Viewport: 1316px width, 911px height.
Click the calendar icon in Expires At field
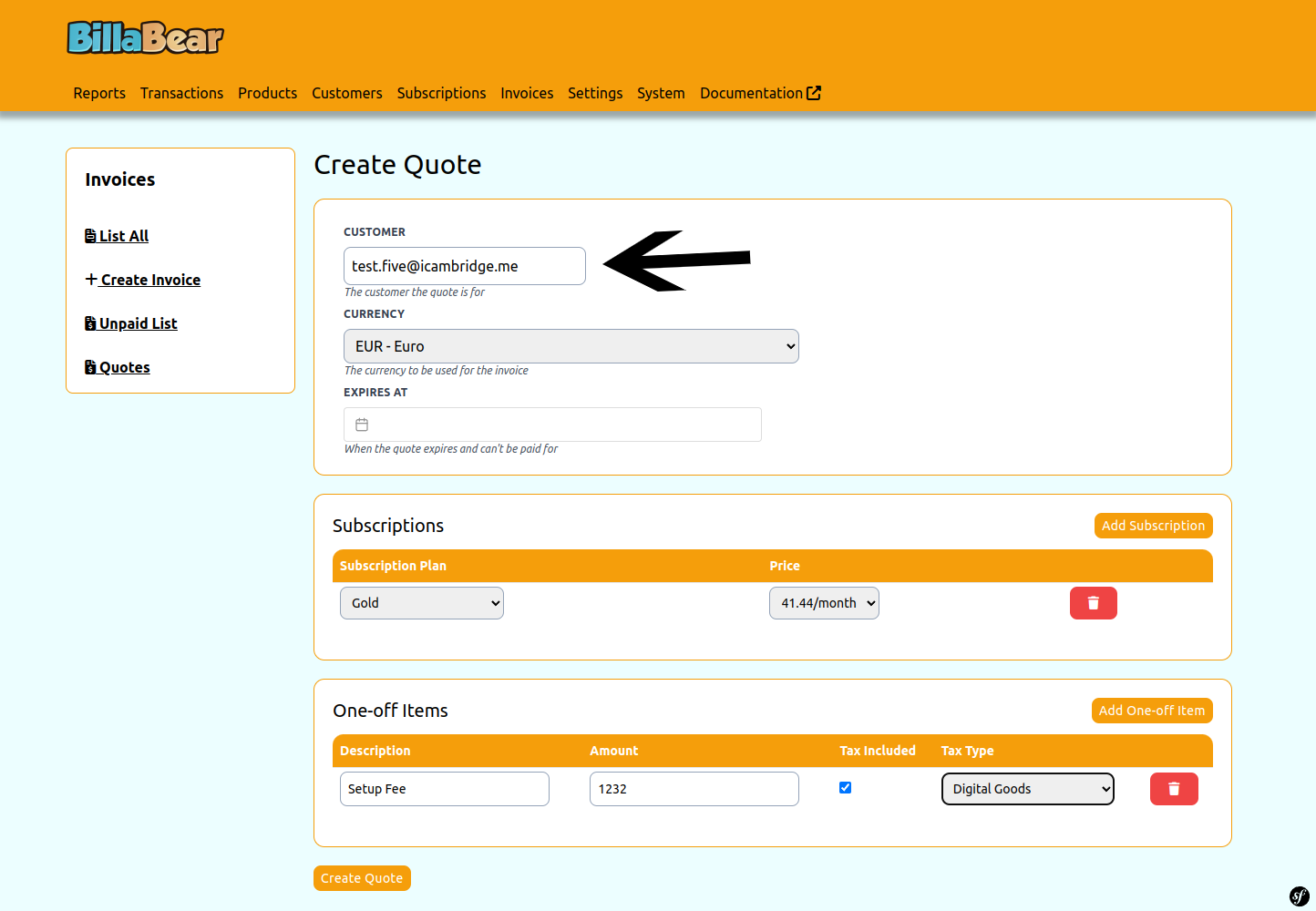click(x=362, y=425)
